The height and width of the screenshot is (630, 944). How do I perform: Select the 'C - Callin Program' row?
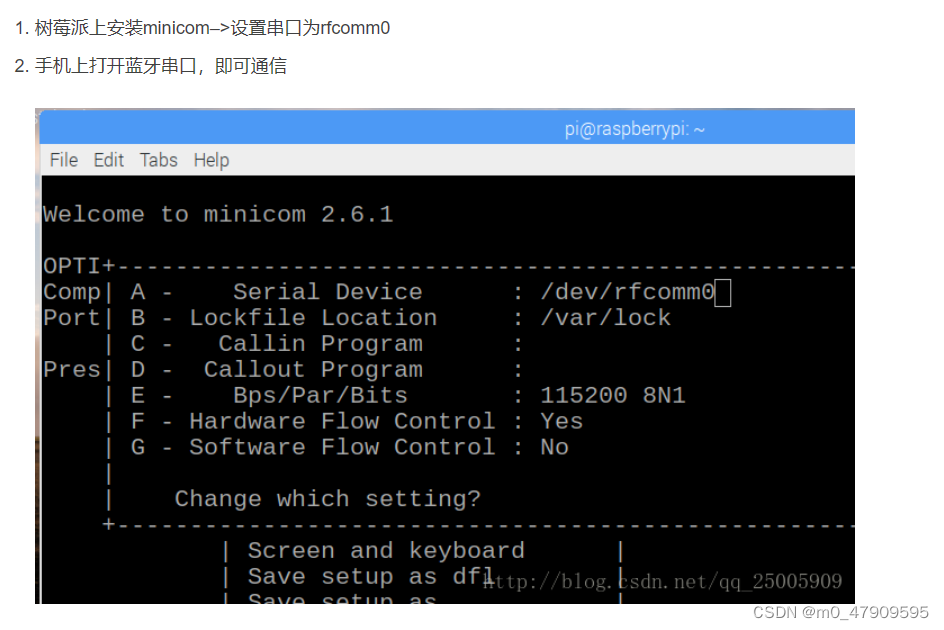(x=326, y=344)
